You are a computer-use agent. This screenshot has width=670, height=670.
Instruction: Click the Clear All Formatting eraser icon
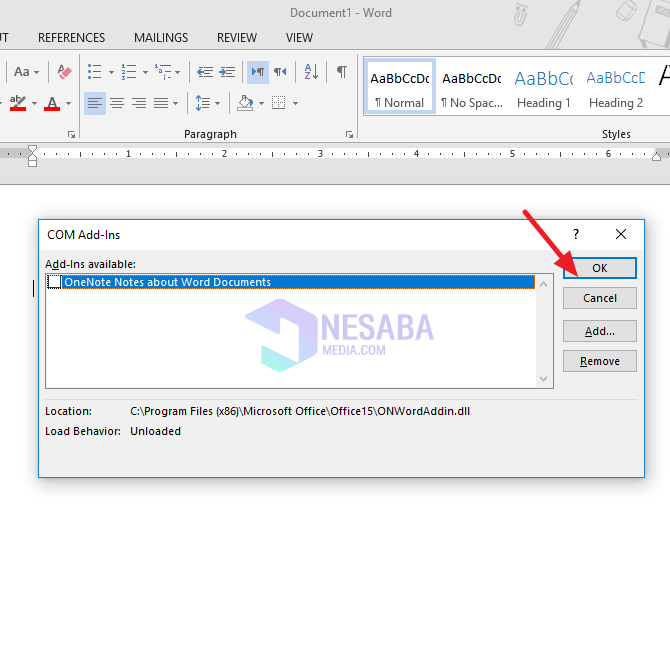pyautogui.click(x=65, y=72)
